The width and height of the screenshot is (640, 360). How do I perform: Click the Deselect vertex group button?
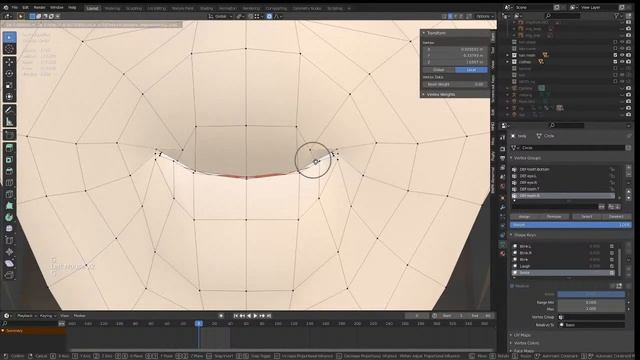tap(616, 217)
